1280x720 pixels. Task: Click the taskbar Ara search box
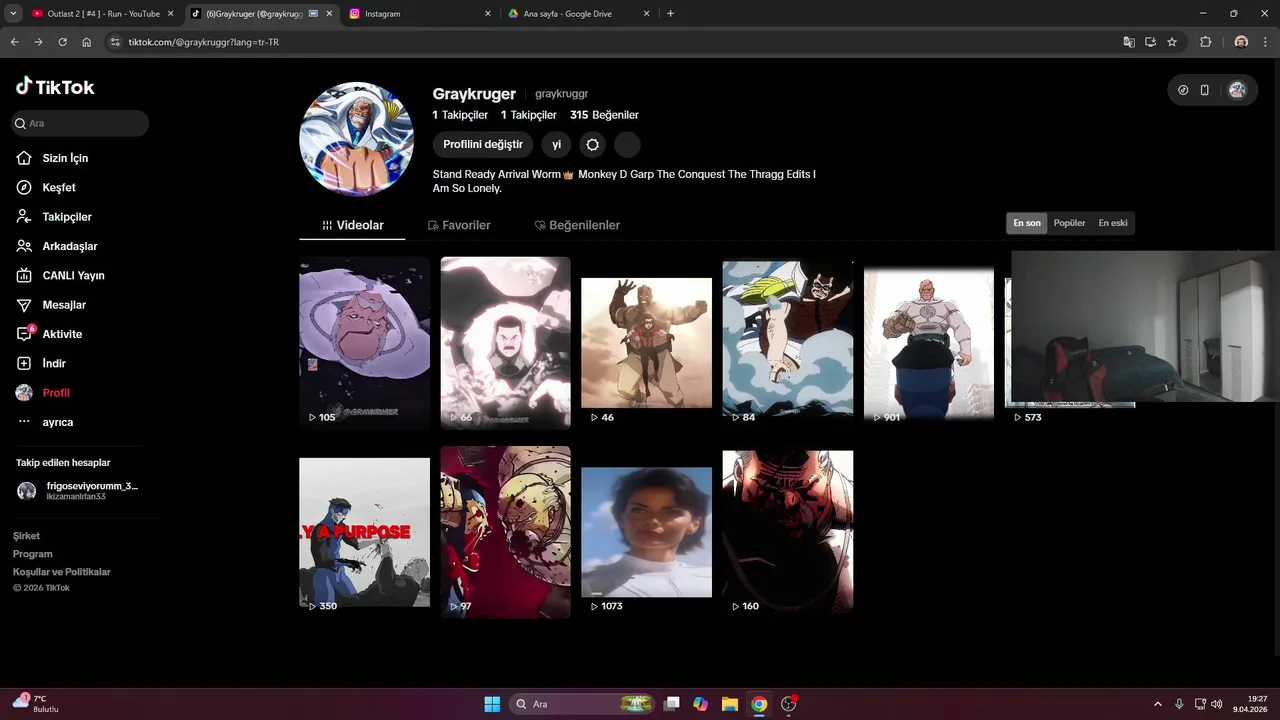coord(583,704)
